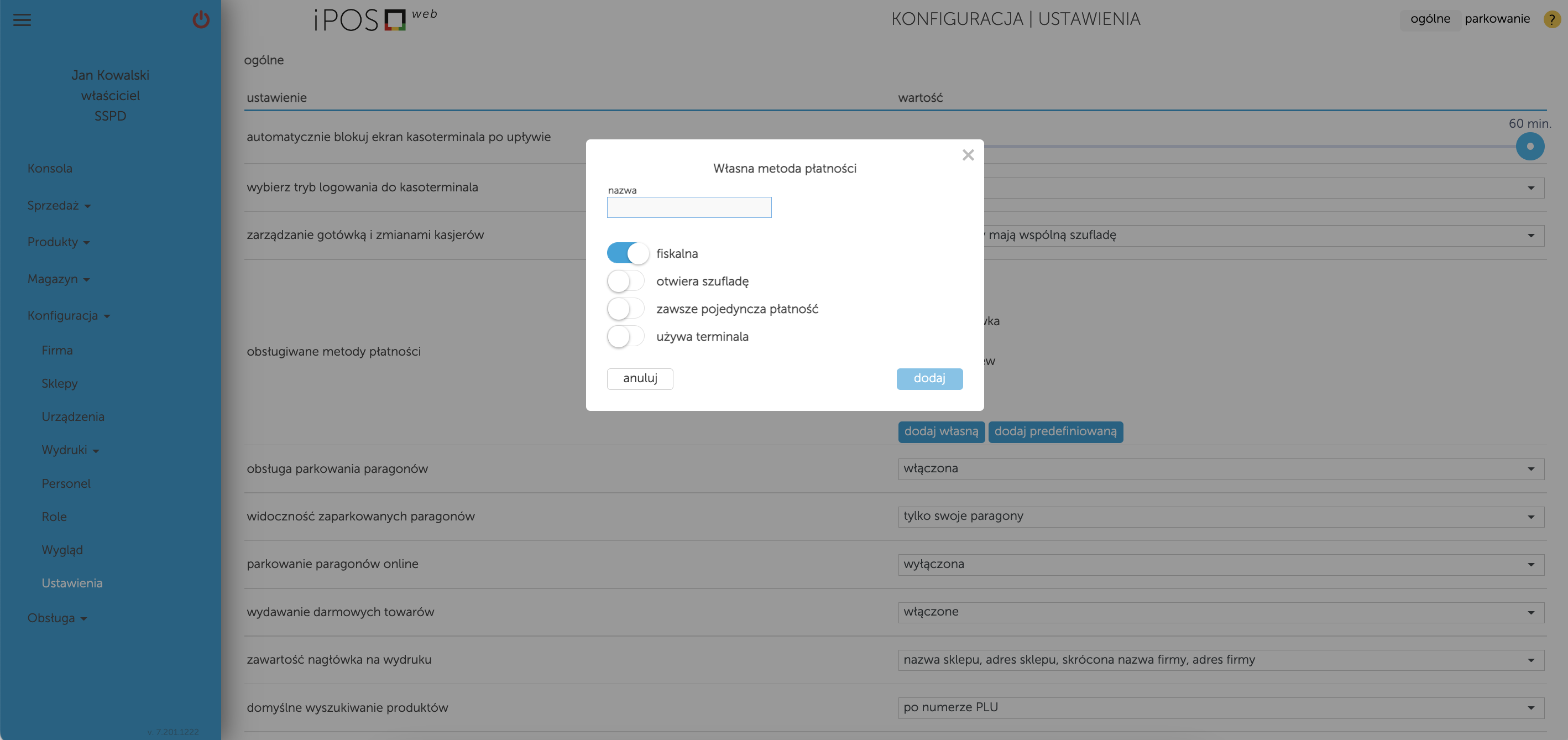
Task: Enable zawsze pojedyncza płatność option
Action: coord(625,308)
